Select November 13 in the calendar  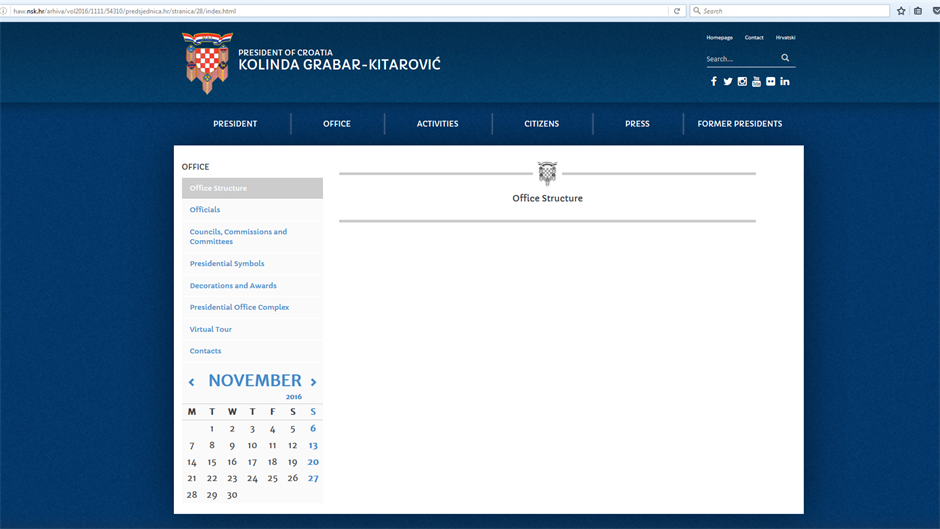[313, 445]
